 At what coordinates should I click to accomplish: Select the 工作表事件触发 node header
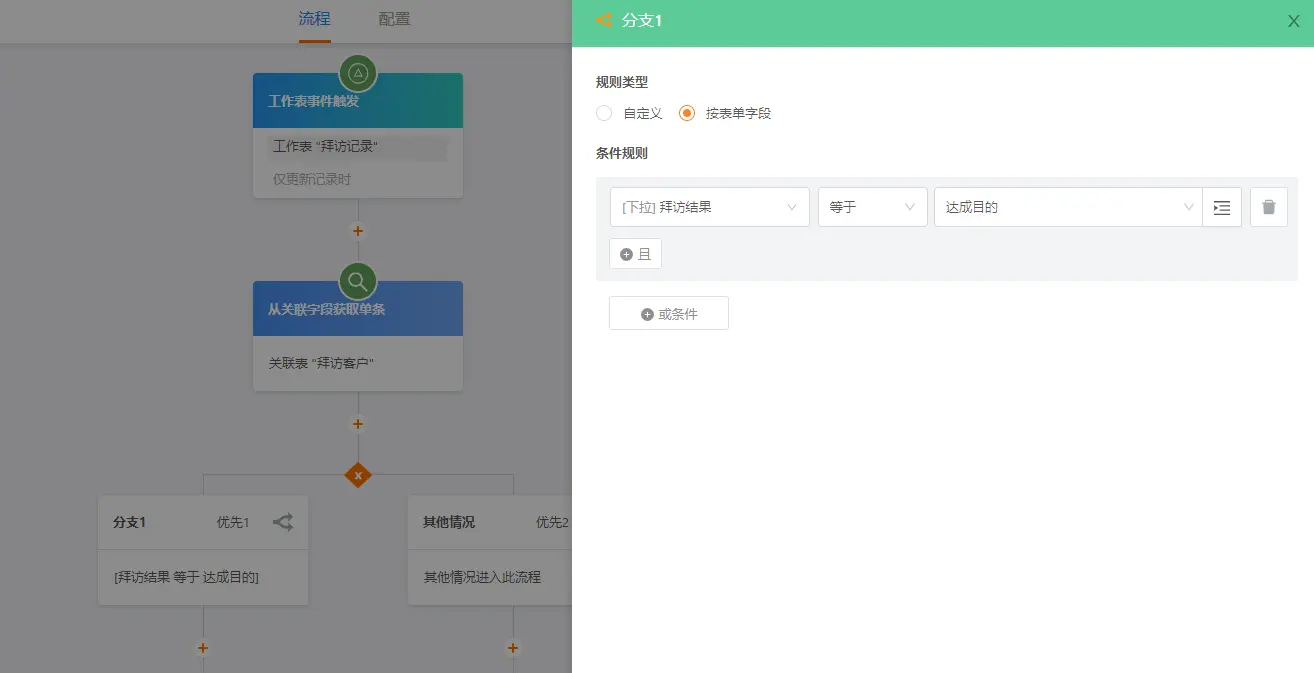[x=358, y=101]
